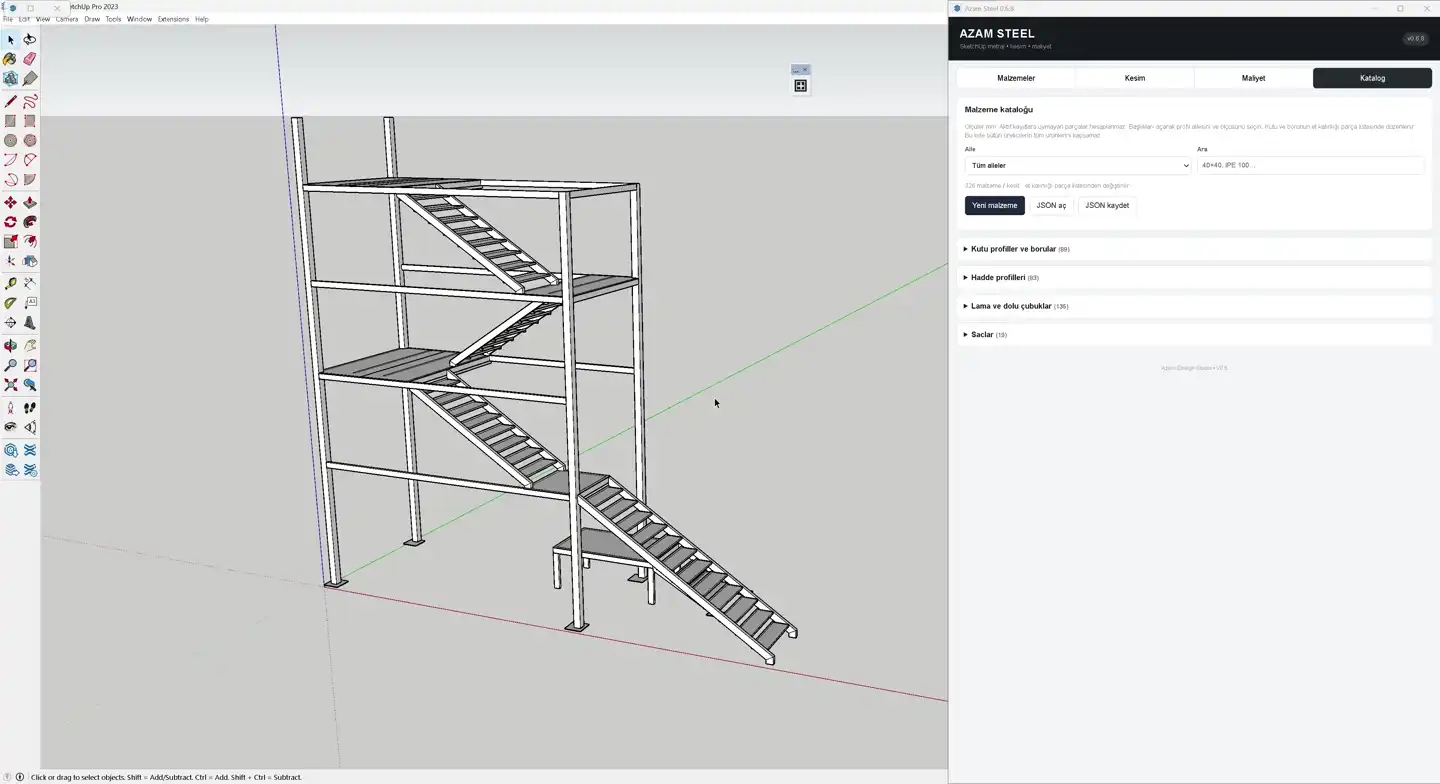Viewport: 1440px width, 784px height.
Task: Select the Protractor tool
Action: pyautogui.click(x=10, y=303)
